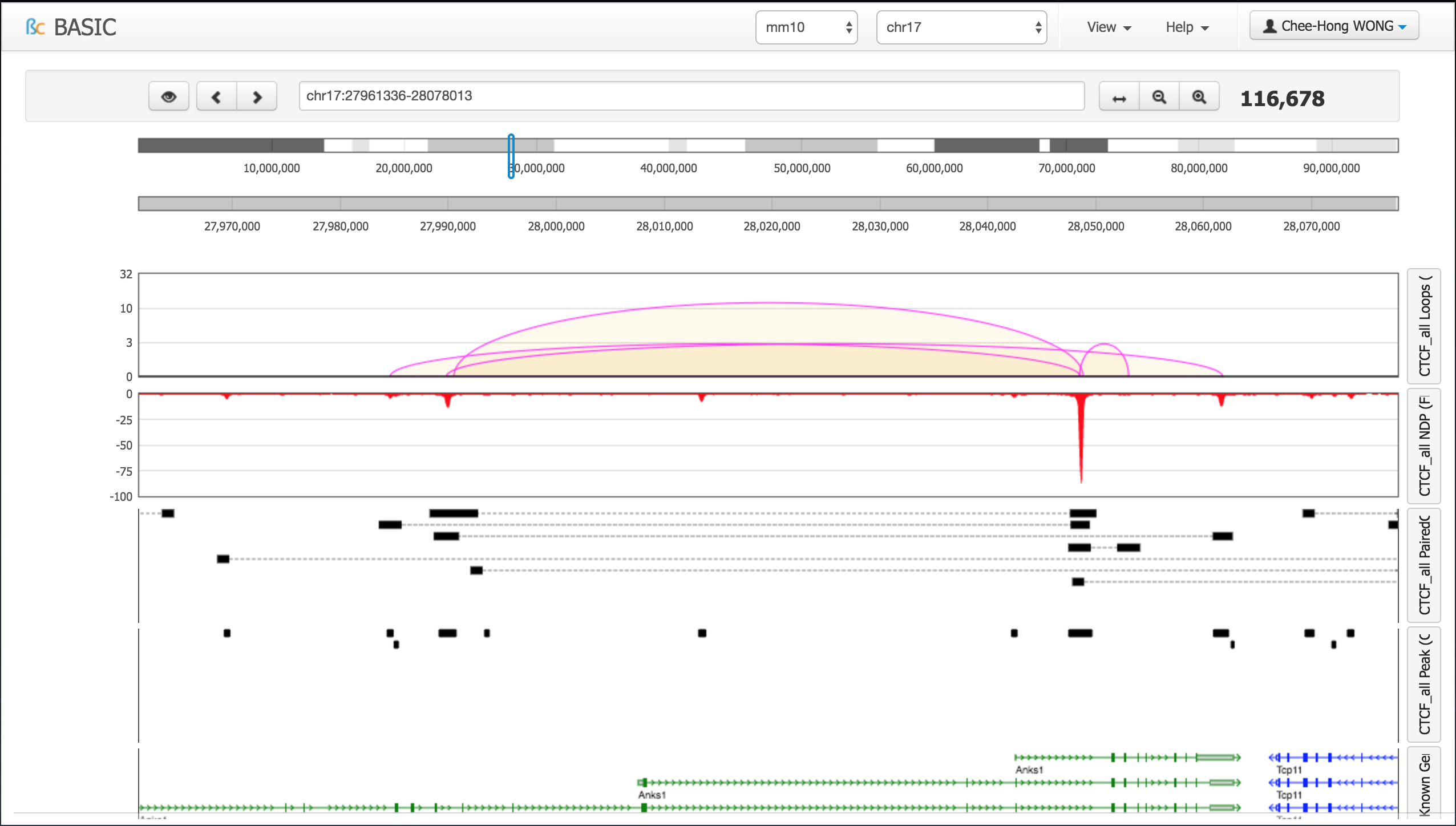
Task: Click the genomic coordinates input field
Action: coord(691,96)
